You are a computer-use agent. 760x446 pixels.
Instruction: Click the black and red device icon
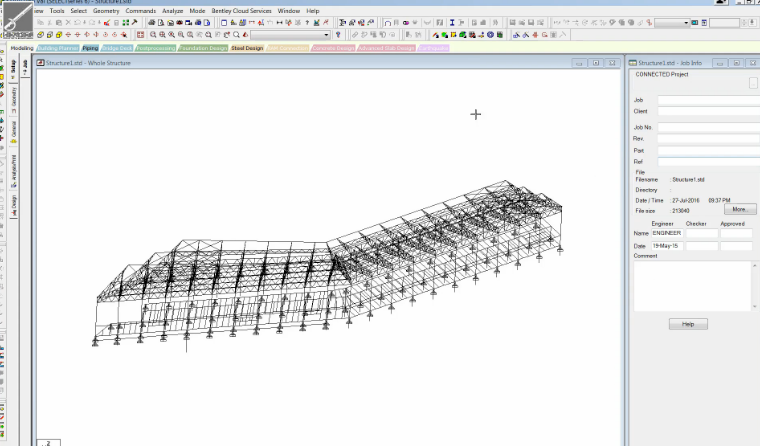tap(179, 22)
